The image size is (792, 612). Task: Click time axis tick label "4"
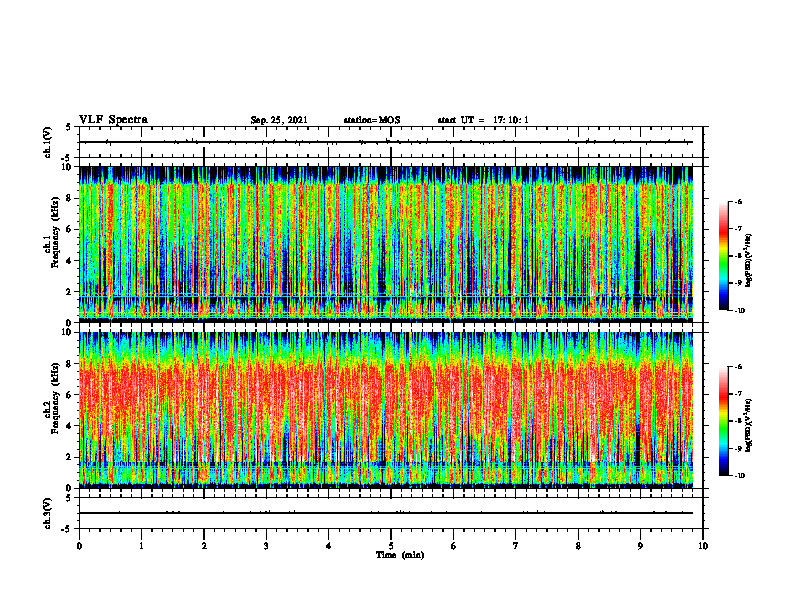coord(329,546)
